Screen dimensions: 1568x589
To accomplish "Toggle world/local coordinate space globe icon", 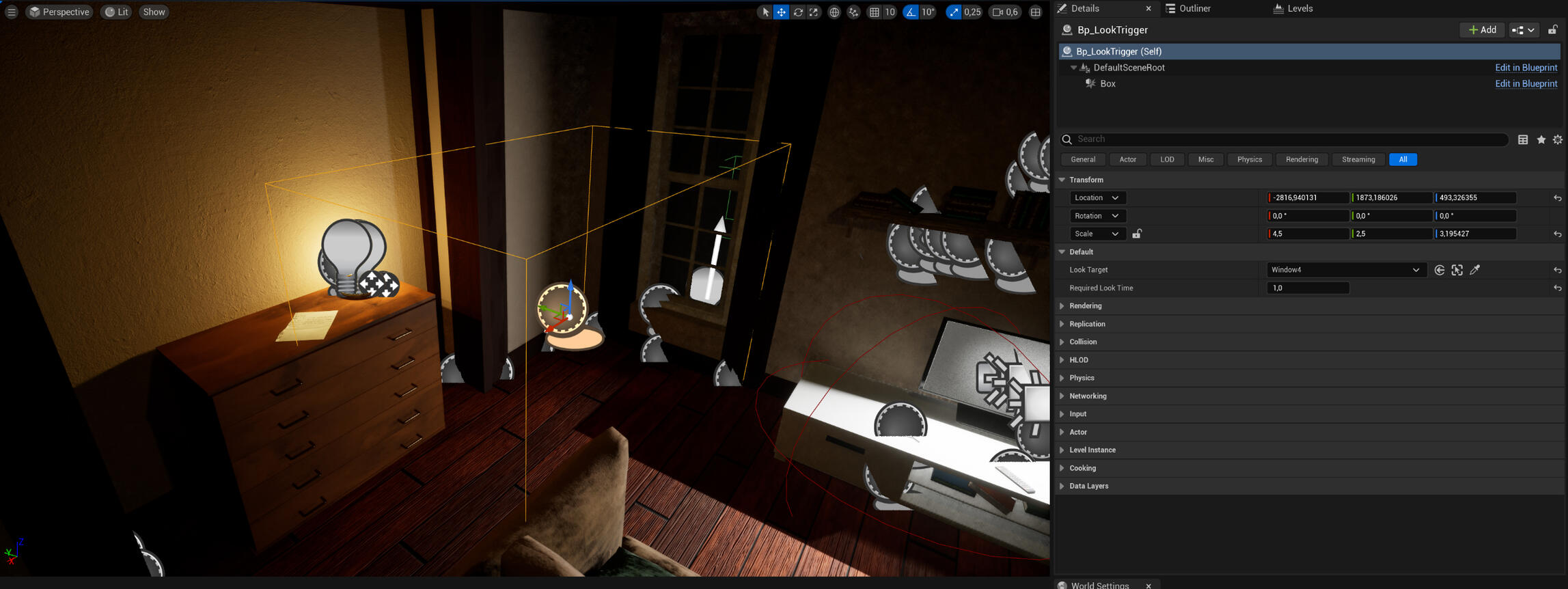I will pyautogui.click(x=834, y=12).
